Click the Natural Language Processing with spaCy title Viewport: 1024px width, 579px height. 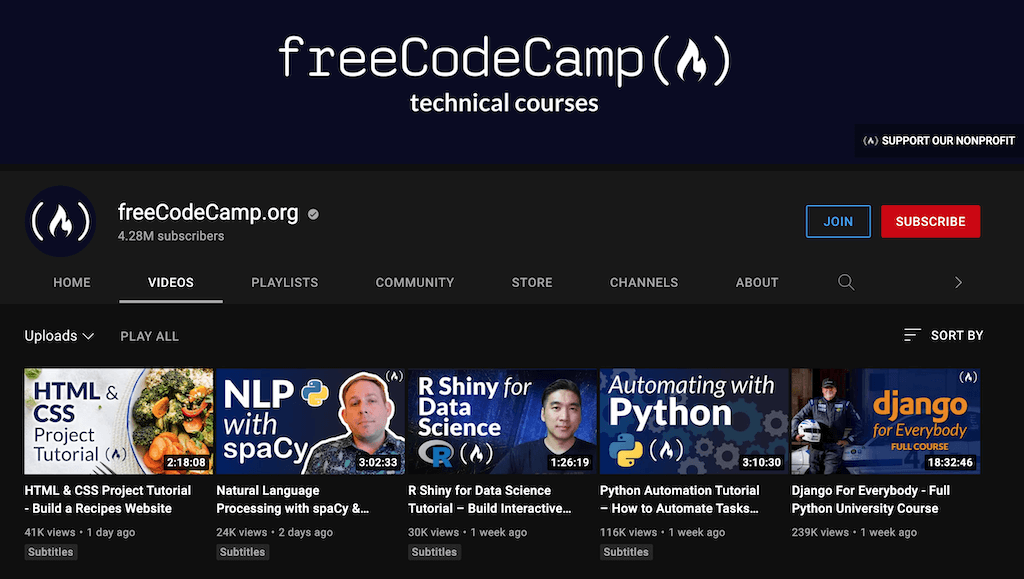(x=293, y=499)
